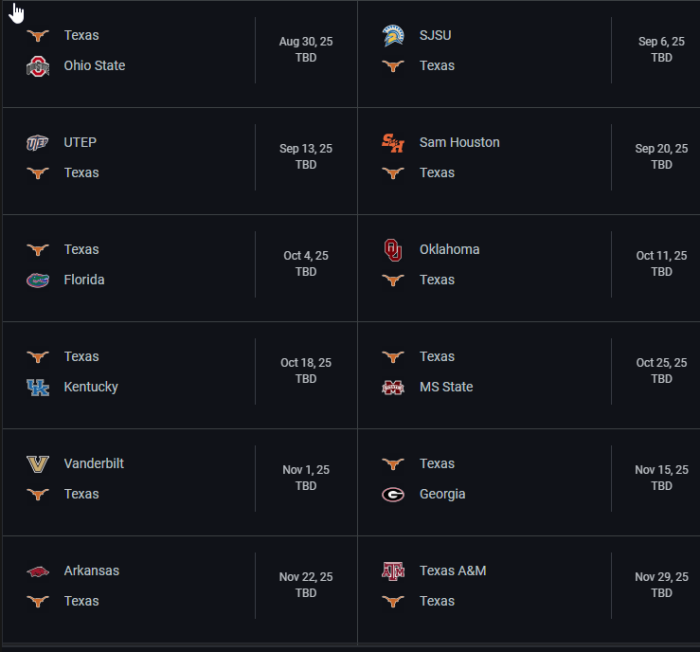Image resolution: width=700 pixels, height=652 pixels.
Task: Click the Oklahoma OU logo
Action: (x=393, y=250)
